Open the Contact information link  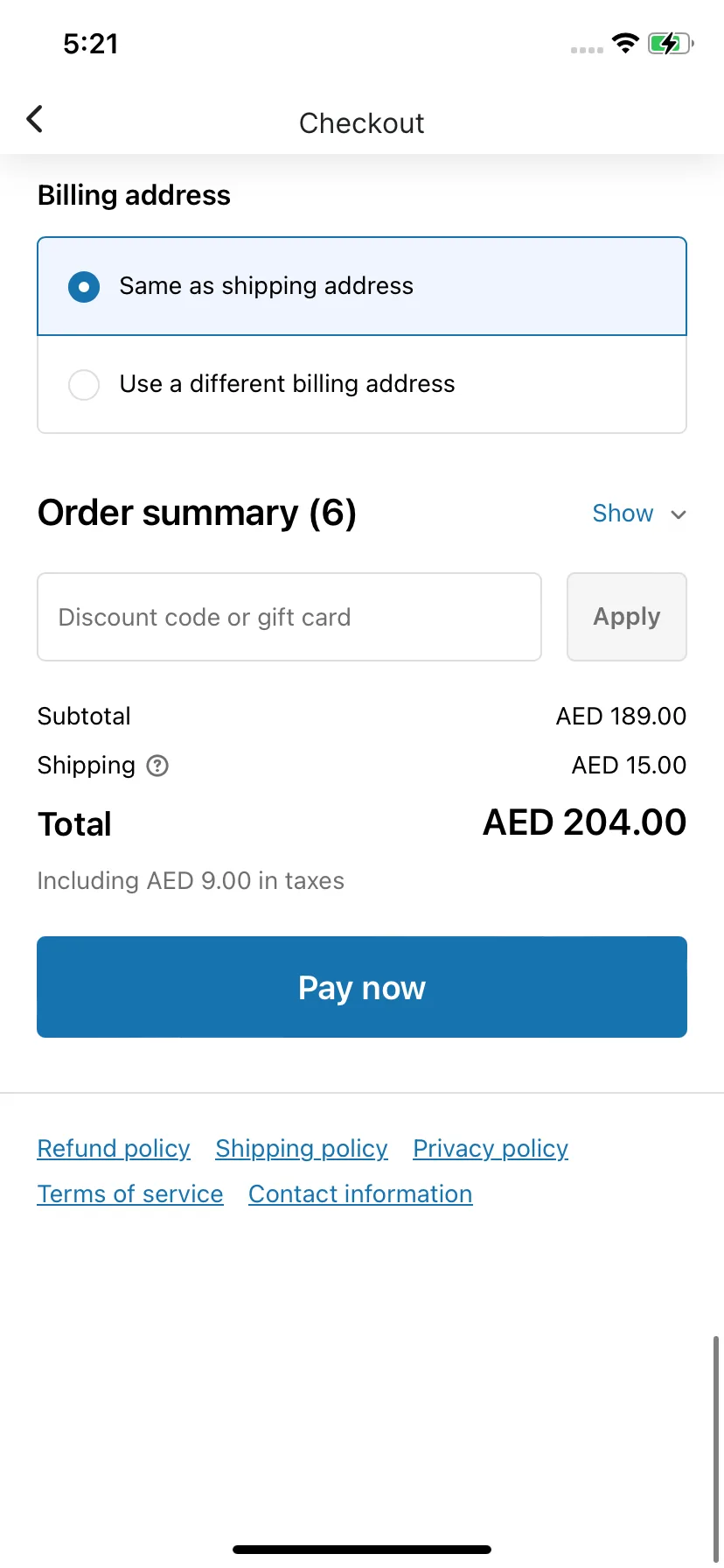360,1193
